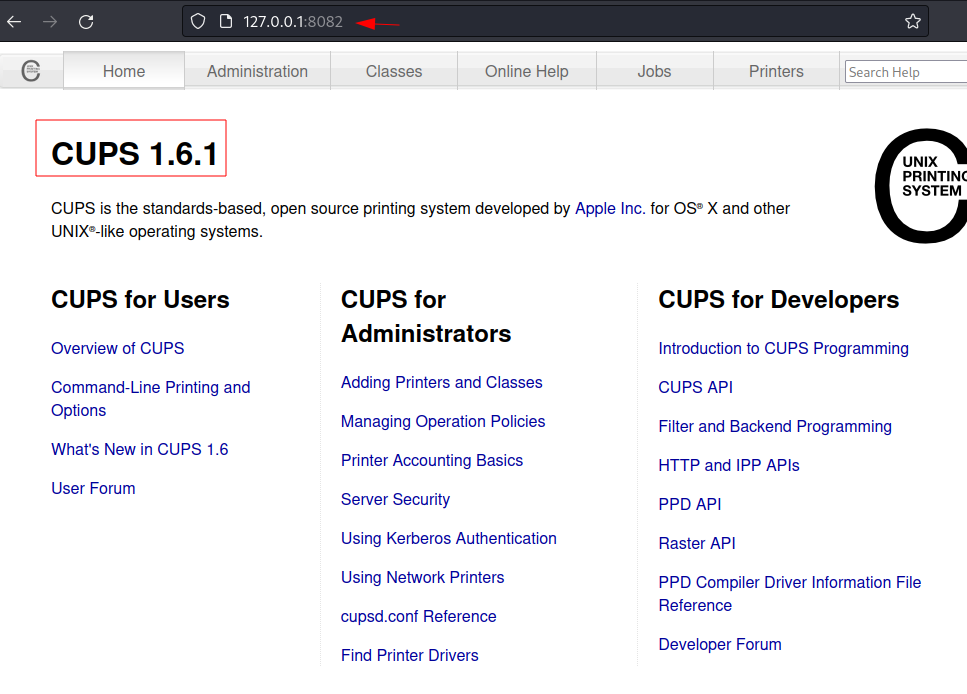Screen dimensions: 967x694
Task: Go to the Online Help tab
Action: (x=527, y=72)
